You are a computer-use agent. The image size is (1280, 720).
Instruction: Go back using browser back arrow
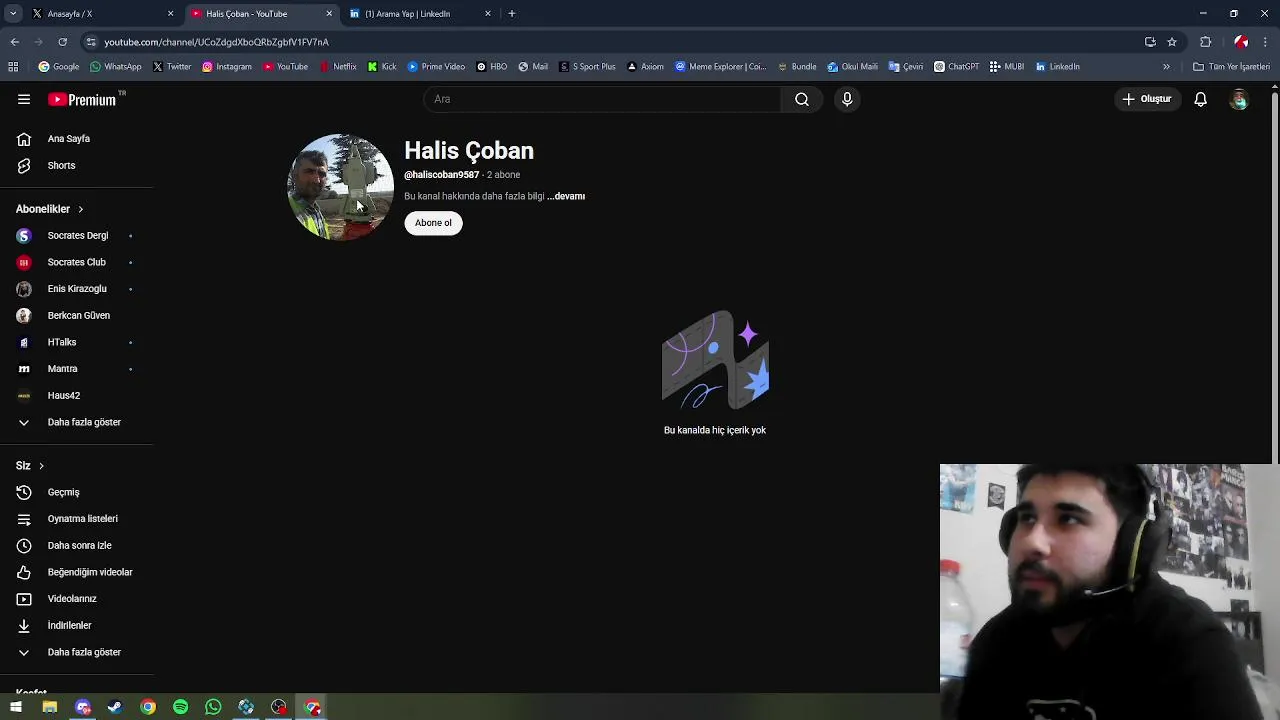[15, 42]
